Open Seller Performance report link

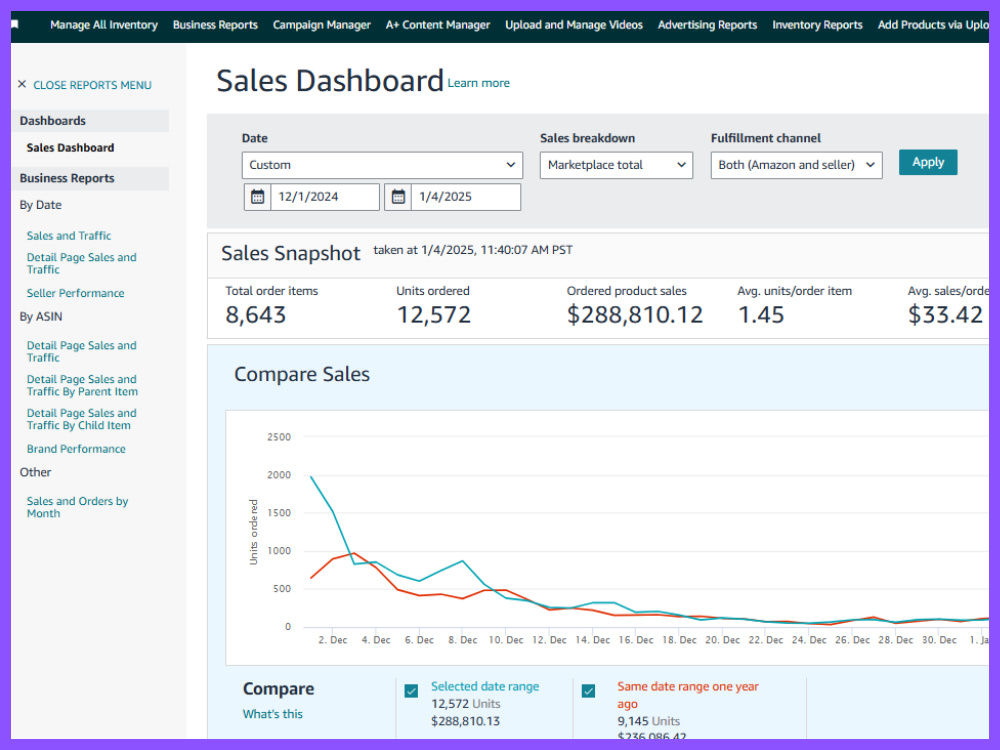(75, 293)
